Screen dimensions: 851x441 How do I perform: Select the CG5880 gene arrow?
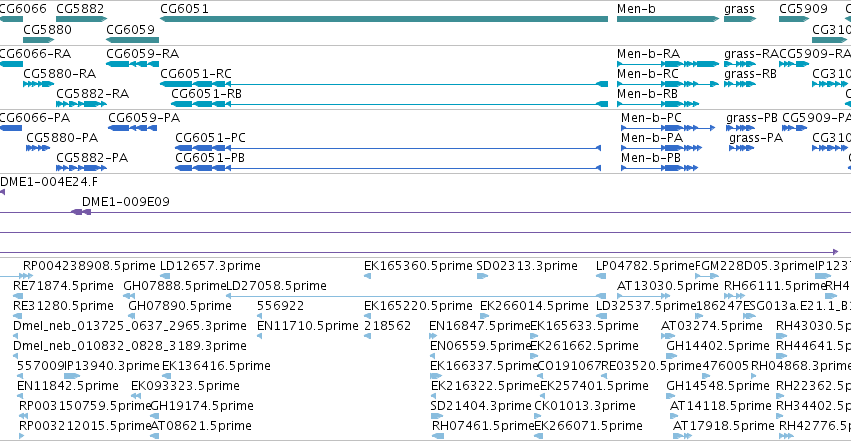39,40
